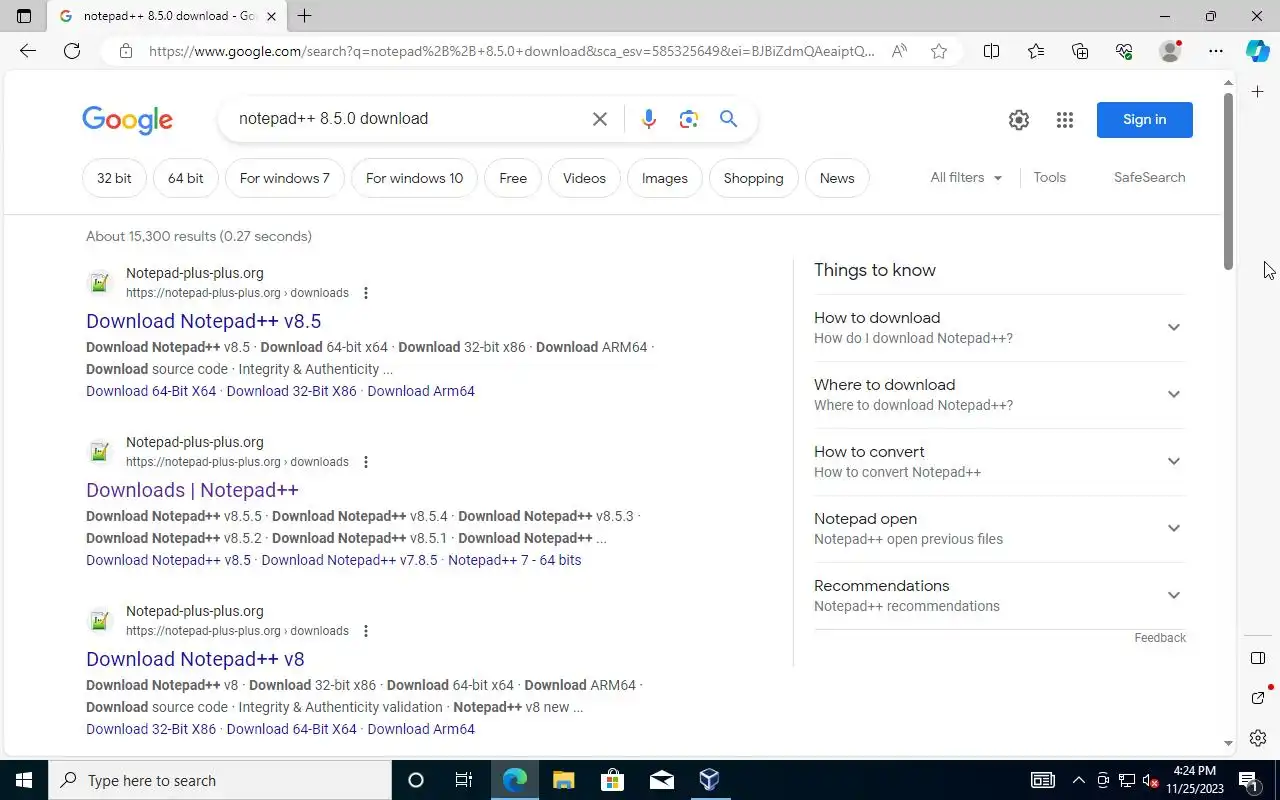Open the Favorites list icon
The image size is (1280, 800).
[x=1035, y=51]
